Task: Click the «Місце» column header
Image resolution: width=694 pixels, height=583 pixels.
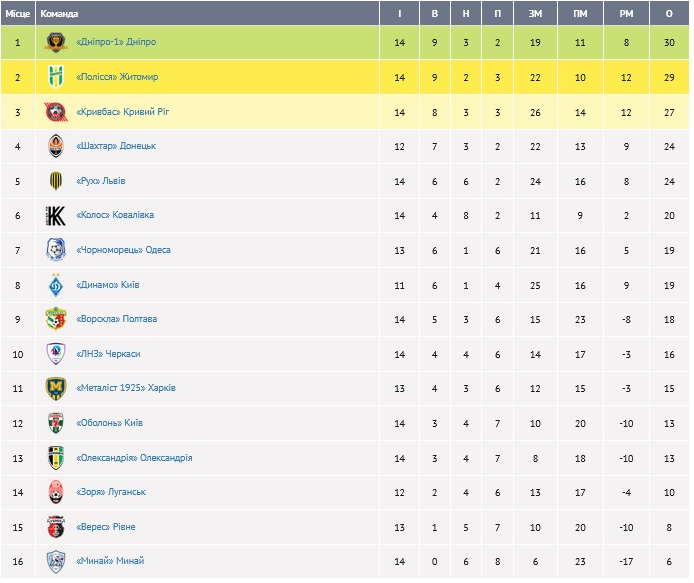Action: coord(18,14)
